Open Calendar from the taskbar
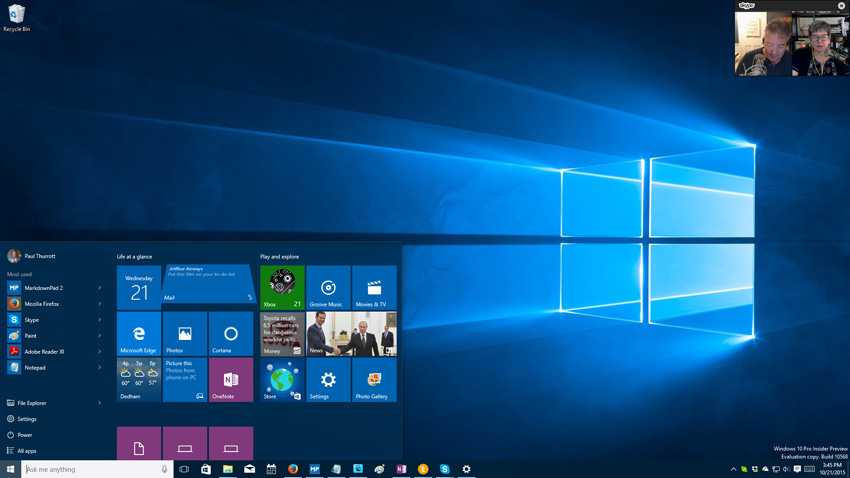 (271, 469)
